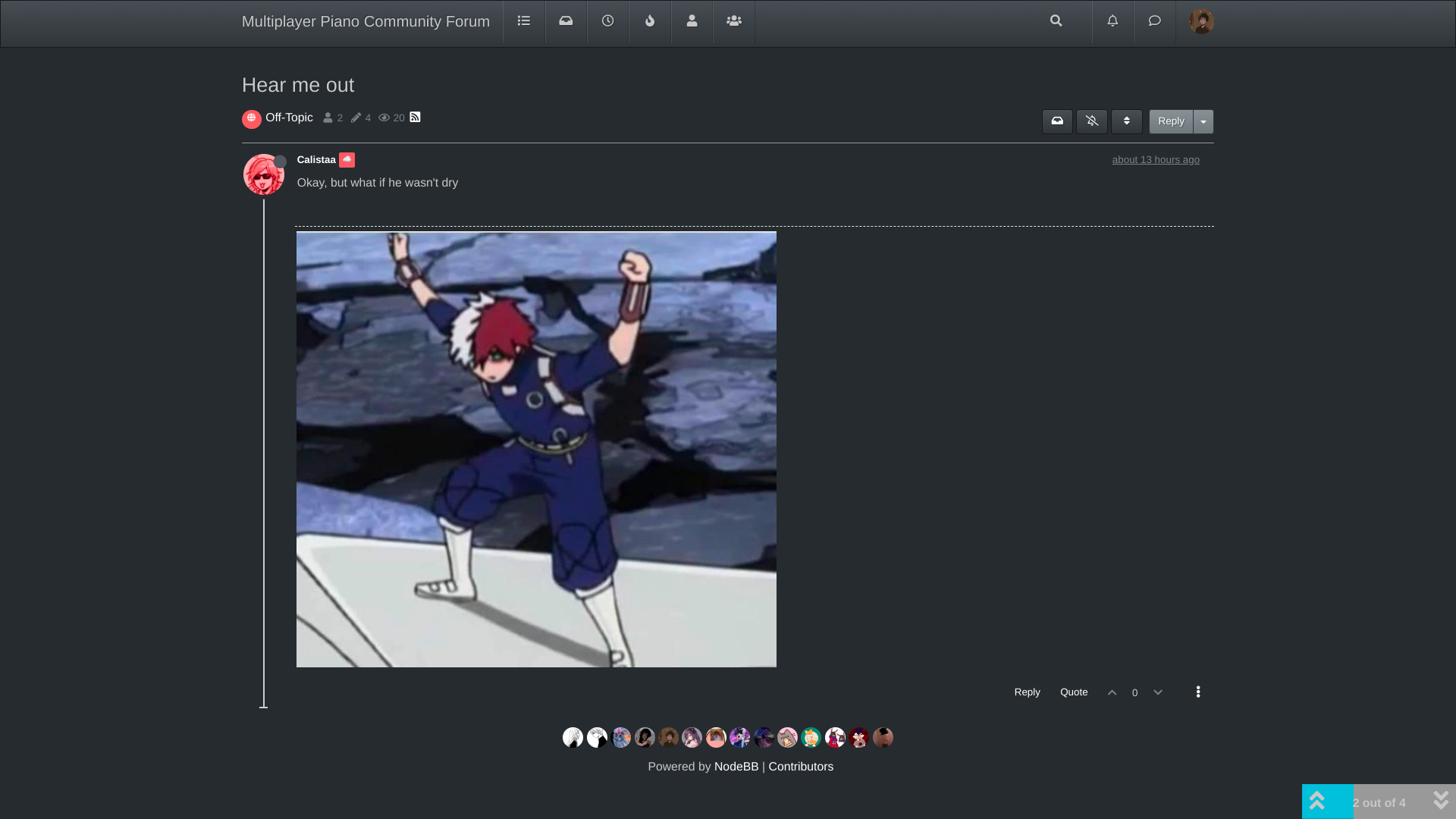Open the Categories list icon in navbar
The height and width of the screenshot is (819, 1456).
pyautogui.click(x=524, y=21)
